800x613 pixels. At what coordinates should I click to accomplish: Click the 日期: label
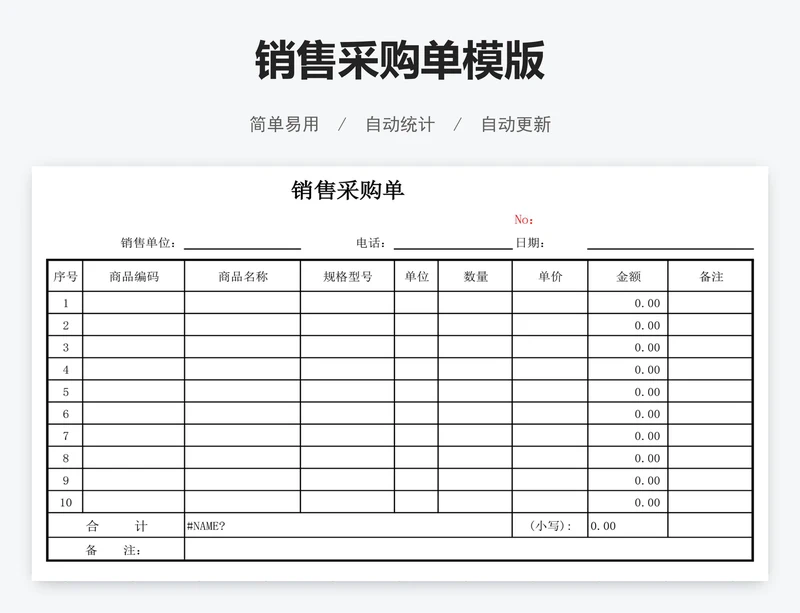[x=530, y=242]
